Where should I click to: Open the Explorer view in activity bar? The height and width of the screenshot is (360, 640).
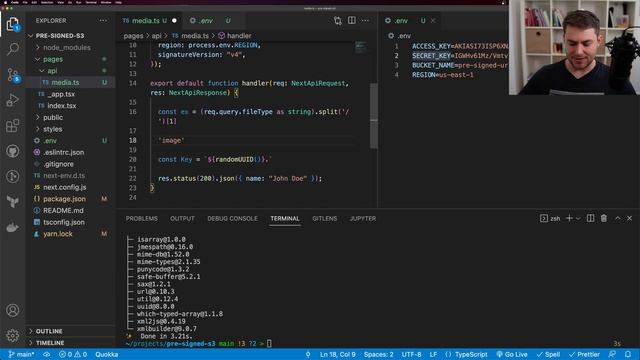(13, 24)
